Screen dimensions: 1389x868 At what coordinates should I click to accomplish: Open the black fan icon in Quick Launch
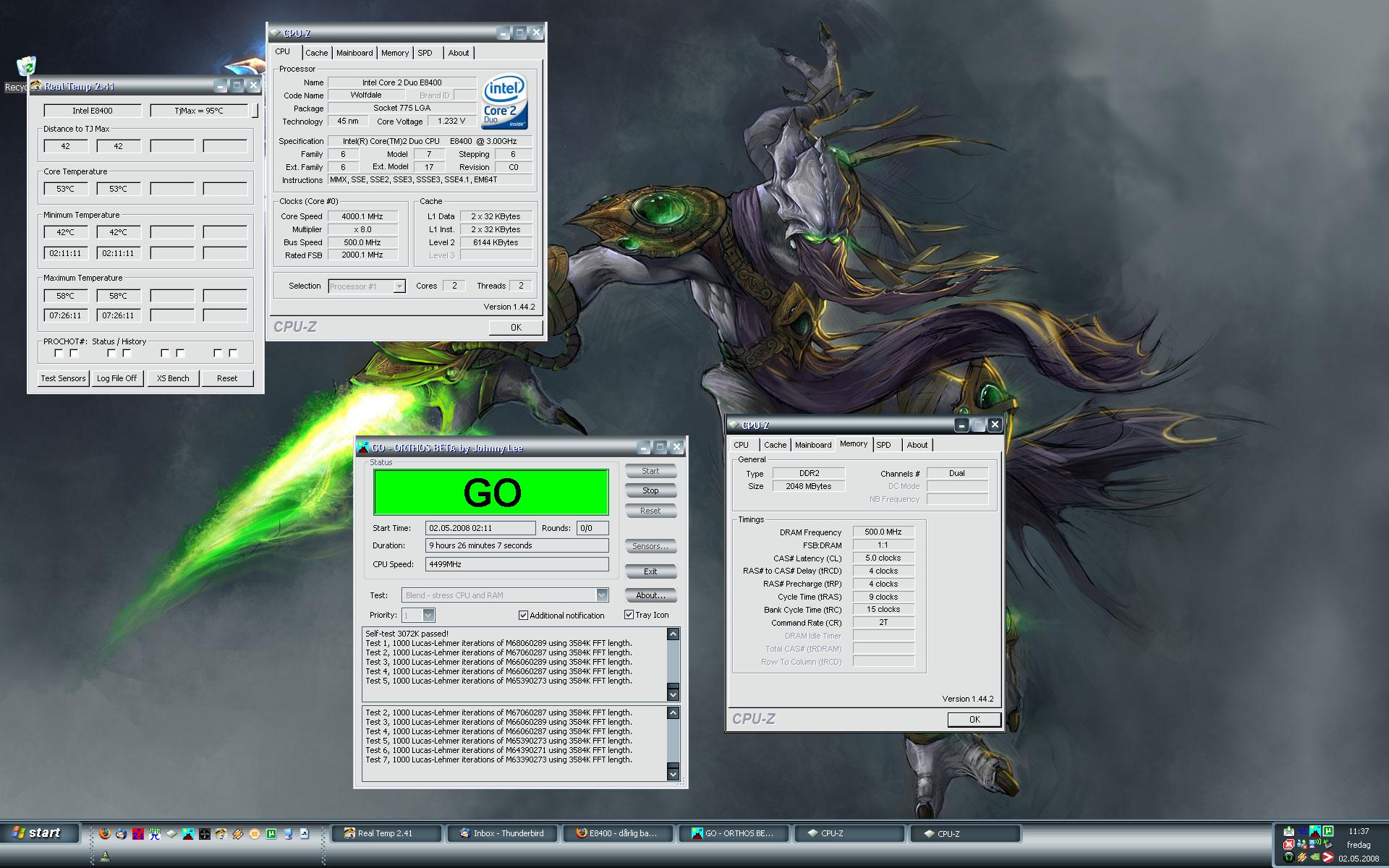pos(205,833)
